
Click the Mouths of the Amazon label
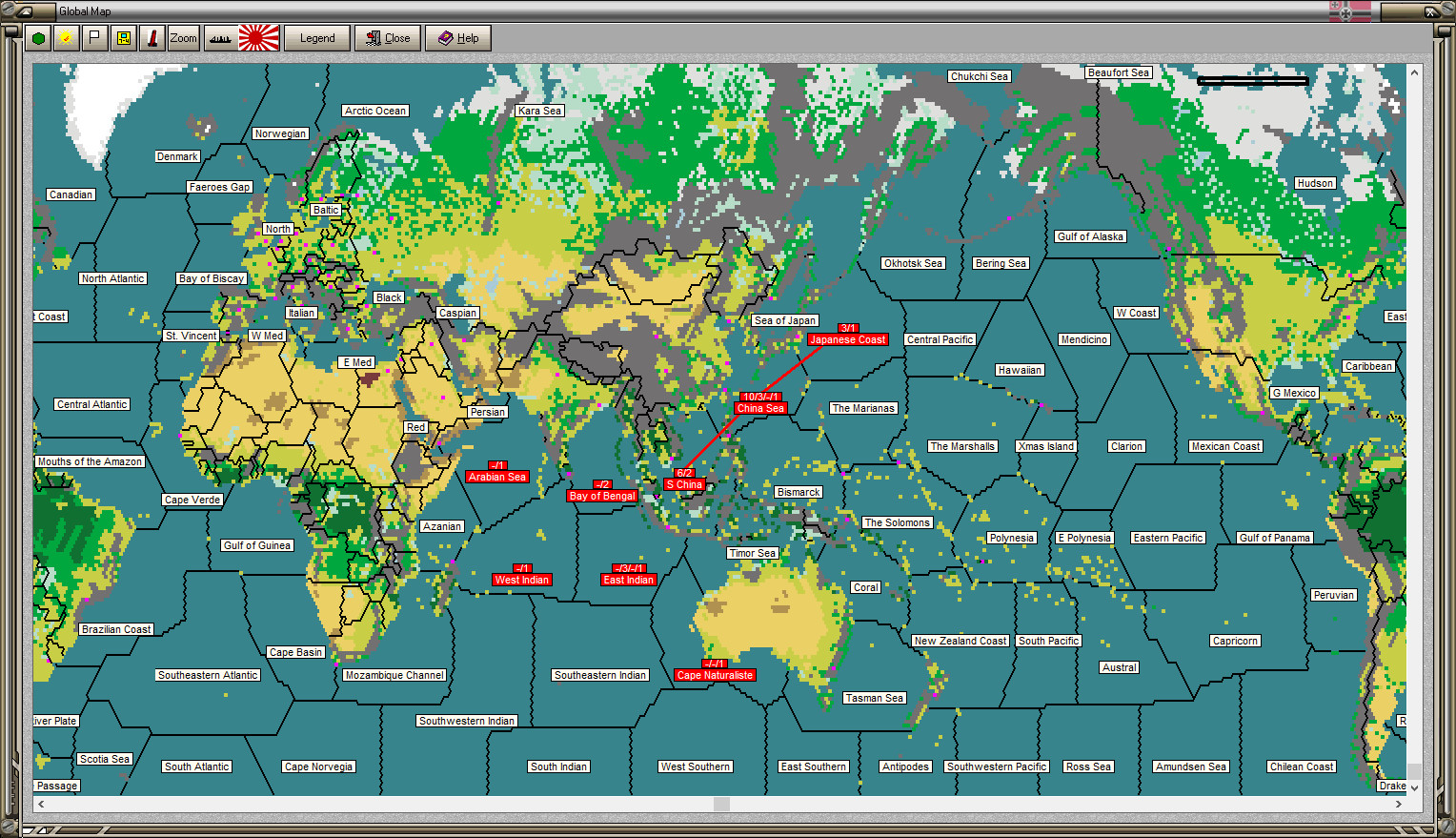[x=90, y=461]
